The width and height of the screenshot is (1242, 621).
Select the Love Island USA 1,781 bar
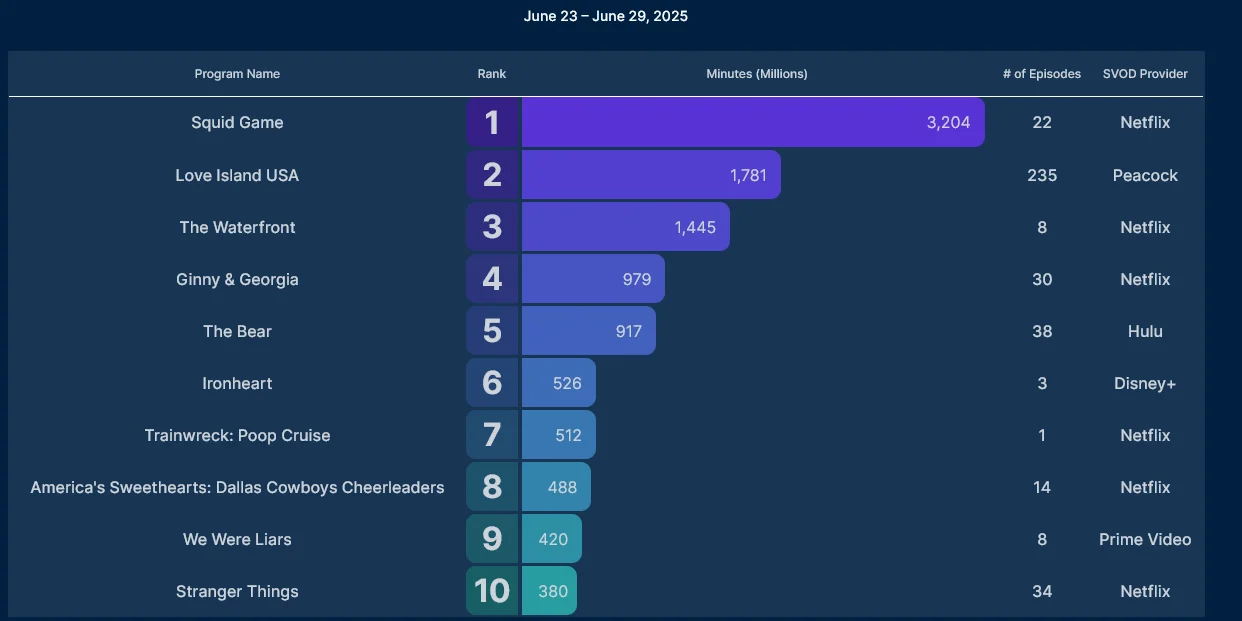coord(650,175)
